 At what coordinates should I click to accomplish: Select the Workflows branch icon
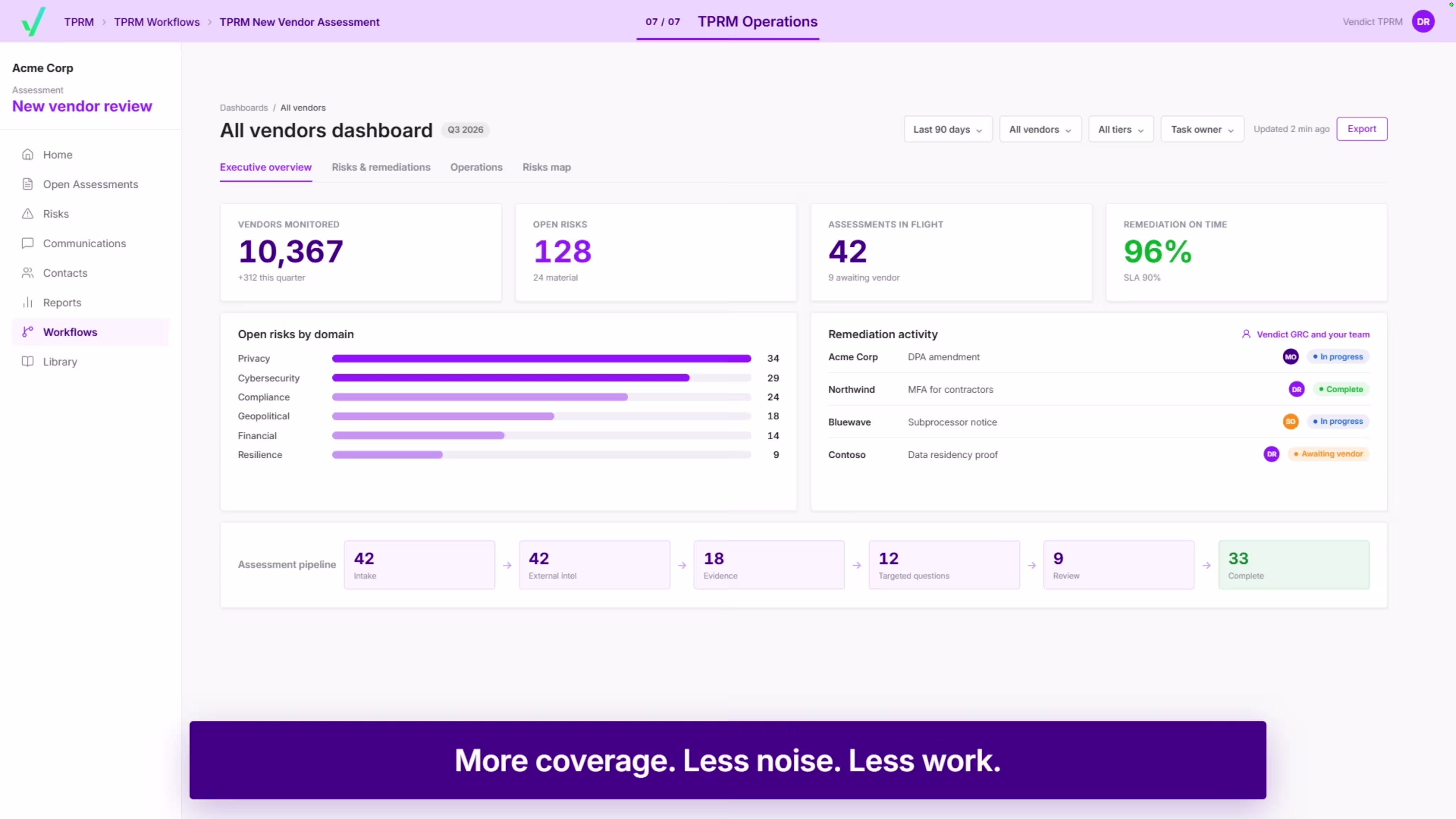(x=28, y=332)
